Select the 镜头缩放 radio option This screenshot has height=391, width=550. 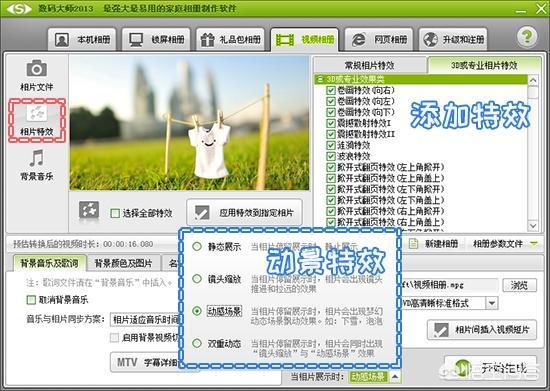click(197, 279)
